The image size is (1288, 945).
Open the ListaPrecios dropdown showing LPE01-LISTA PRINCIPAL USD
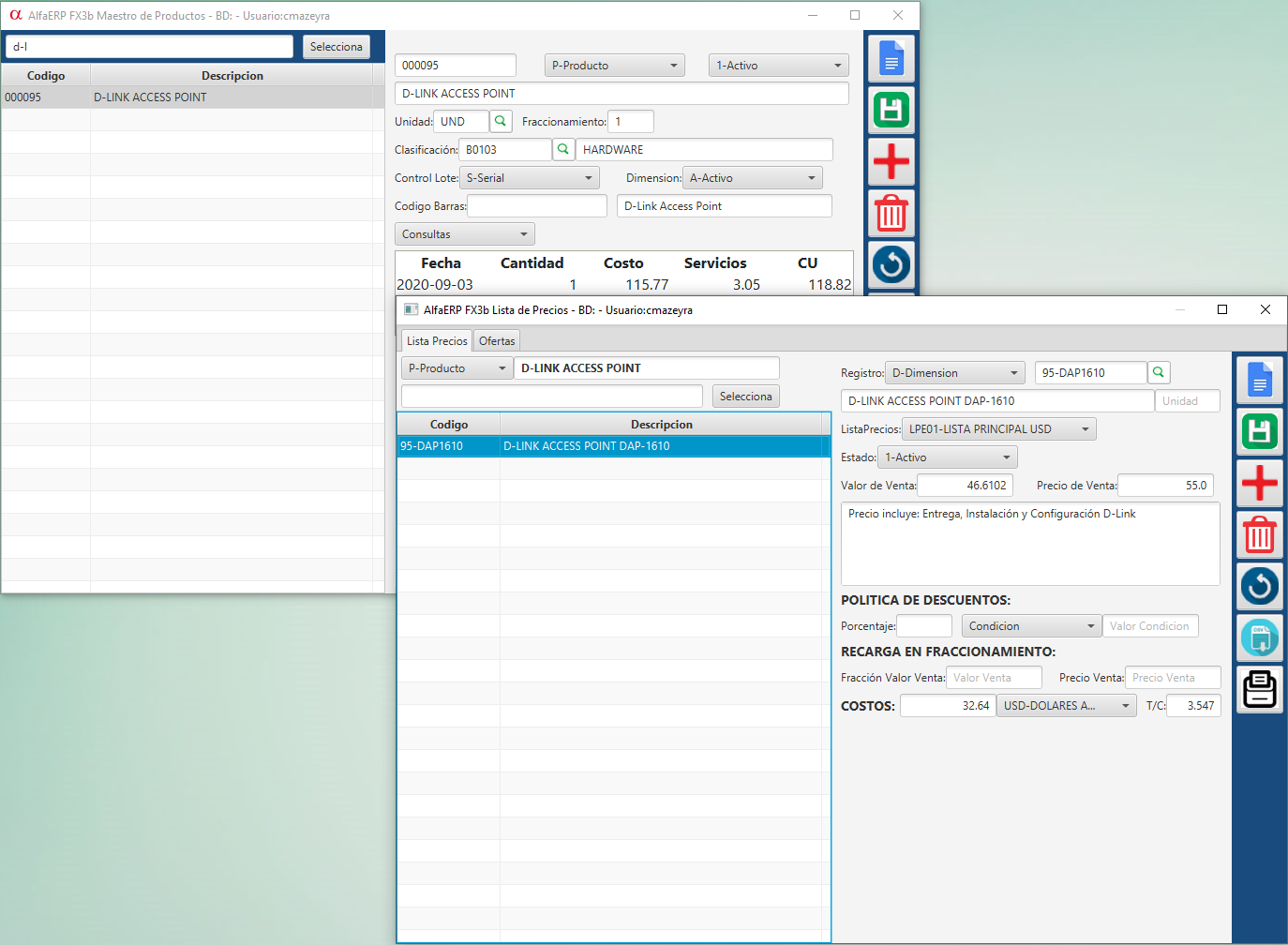tap(998, 429)
